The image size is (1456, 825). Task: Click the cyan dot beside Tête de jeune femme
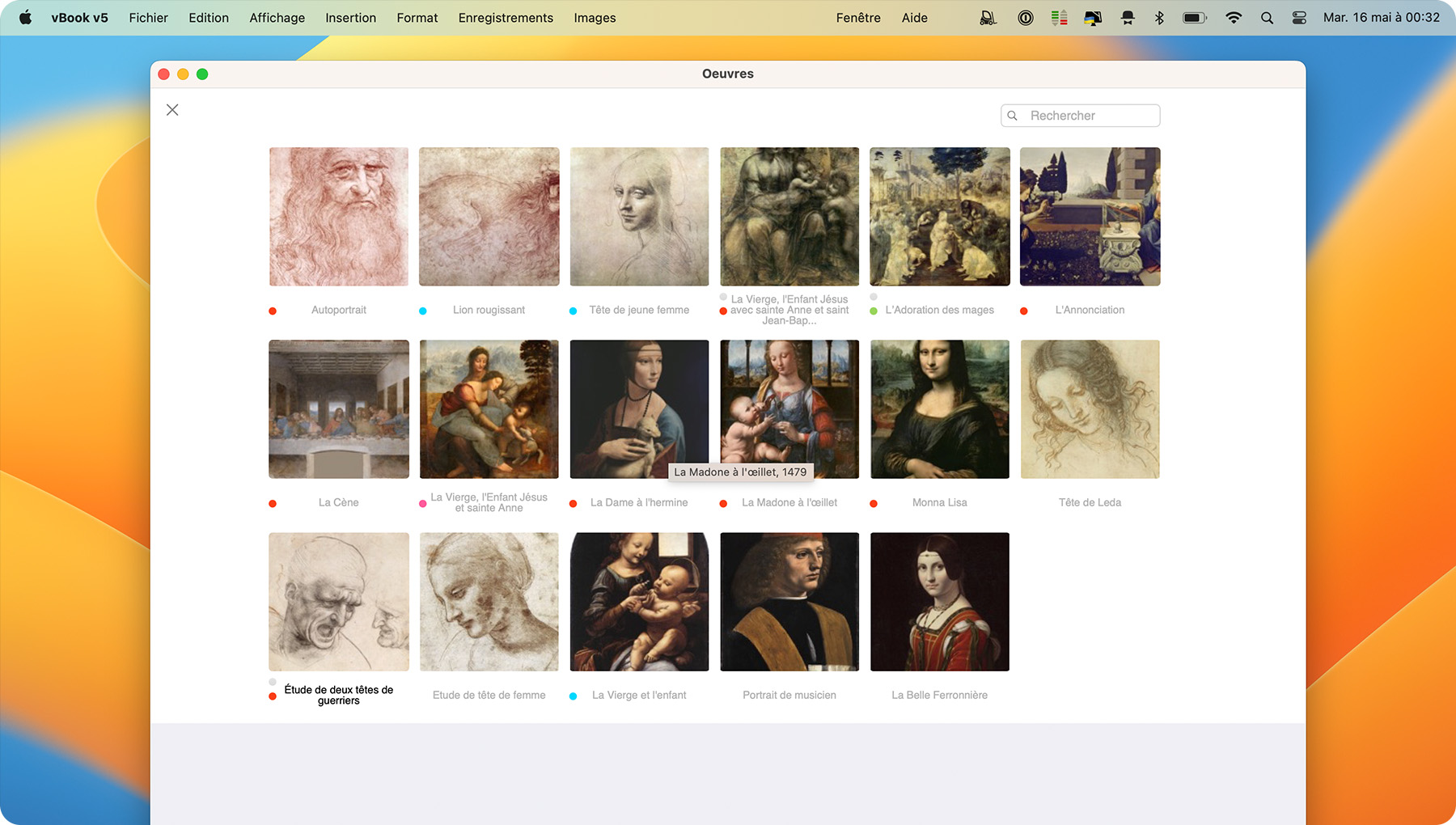coord(573,311)
